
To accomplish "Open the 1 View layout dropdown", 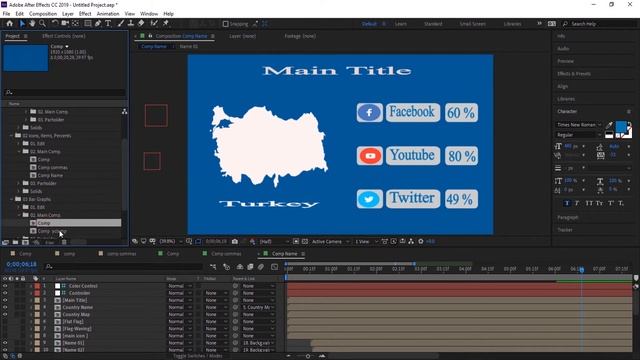I will (x=366, y=242).
